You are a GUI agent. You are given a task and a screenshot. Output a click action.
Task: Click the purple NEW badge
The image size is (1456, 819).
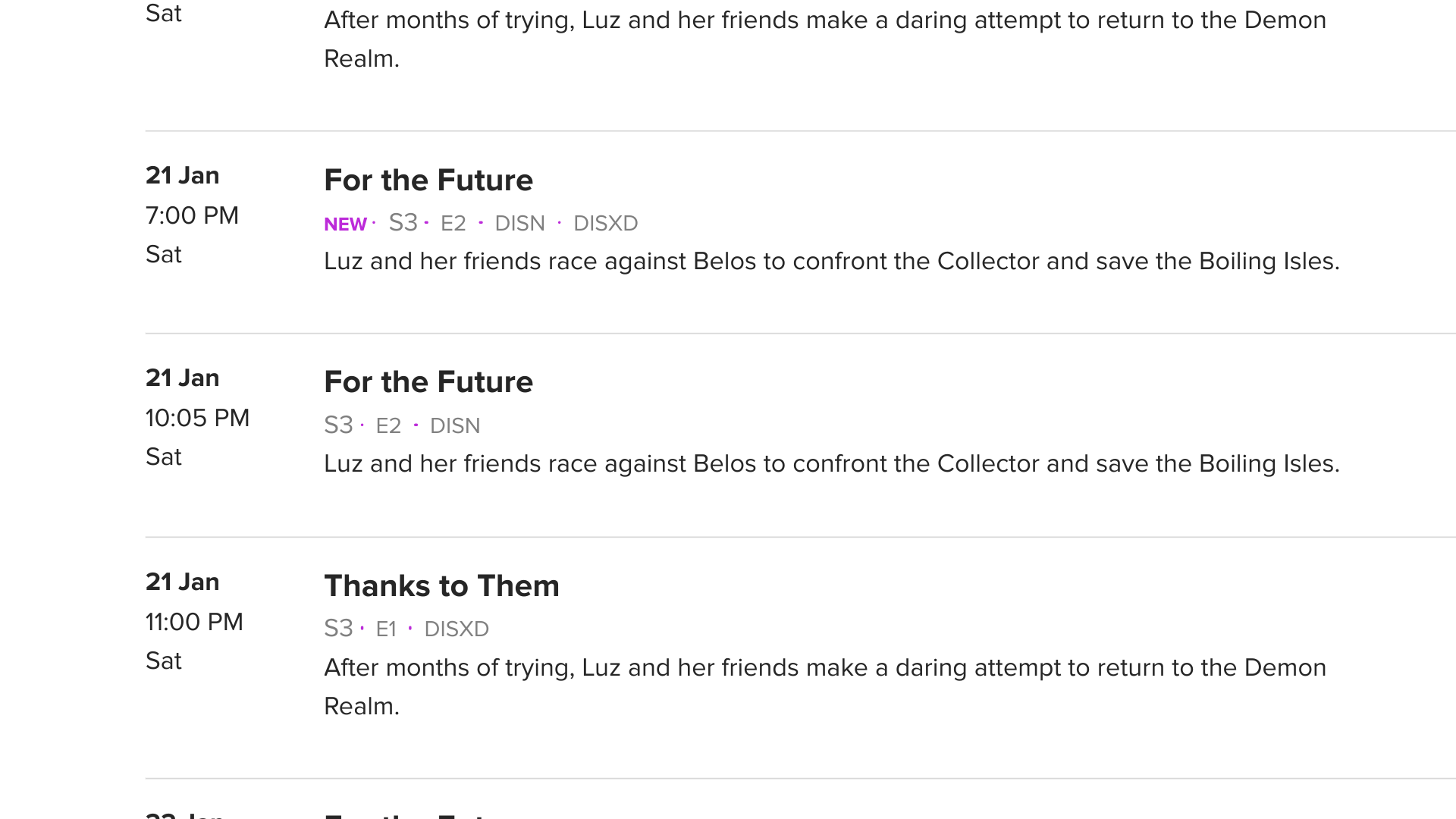(x=345, y=224)
